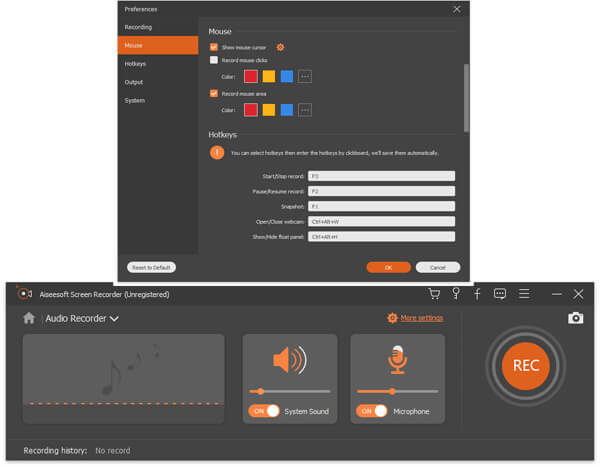Uncheck Show mouse cursor checkbox

pyautogui.click(x=214, y=47)
